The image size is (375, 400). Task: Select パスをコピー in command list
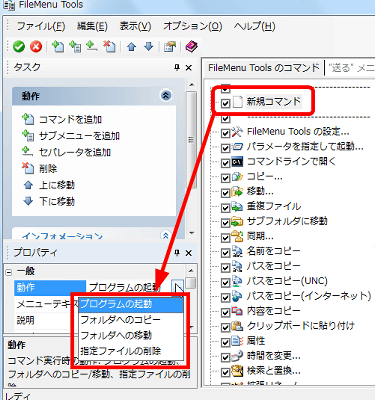coord(274,267)
